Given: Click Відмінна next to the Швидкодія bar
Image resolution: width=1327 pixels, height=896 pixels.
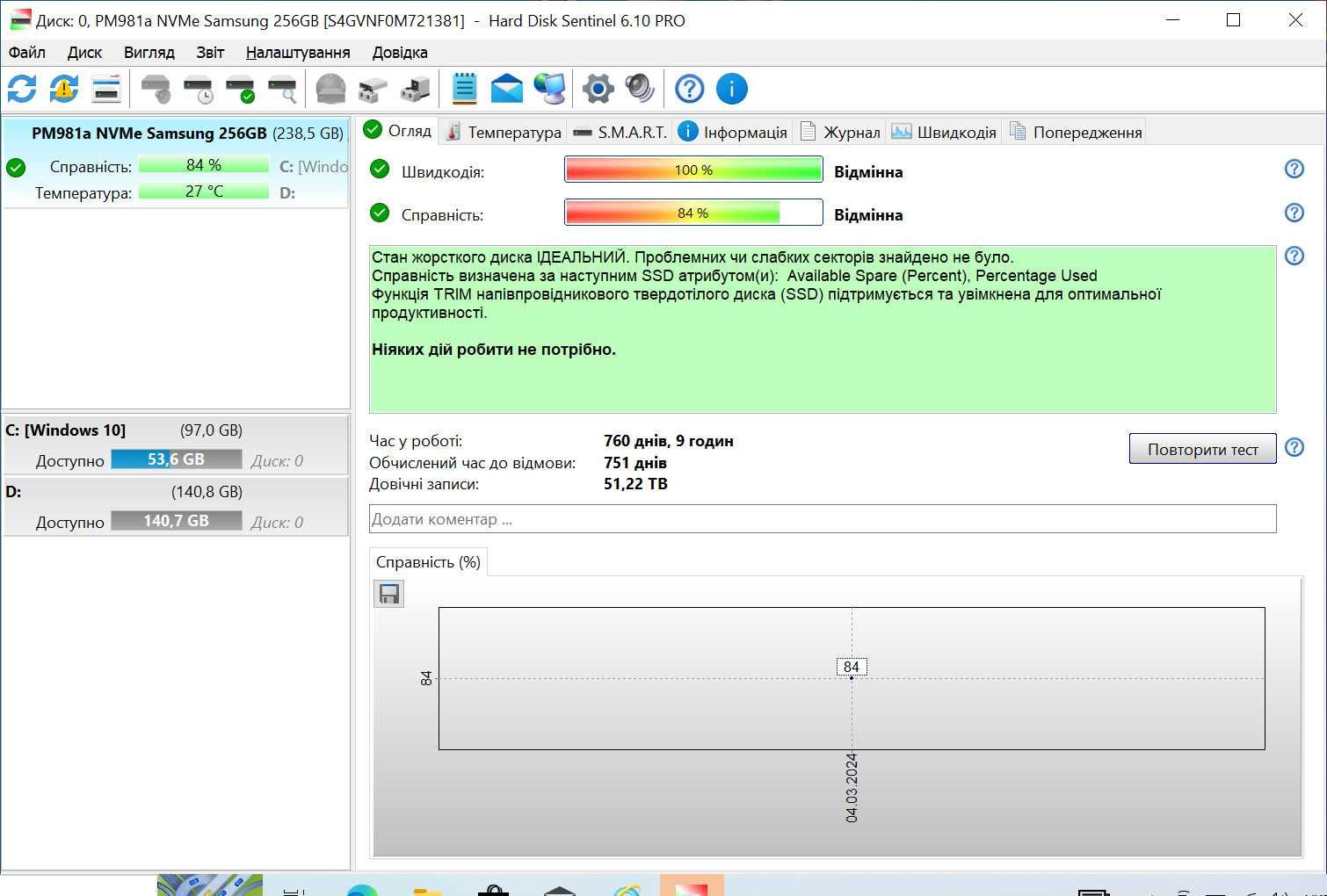Looking at the screenshot, I should (868, 172).
